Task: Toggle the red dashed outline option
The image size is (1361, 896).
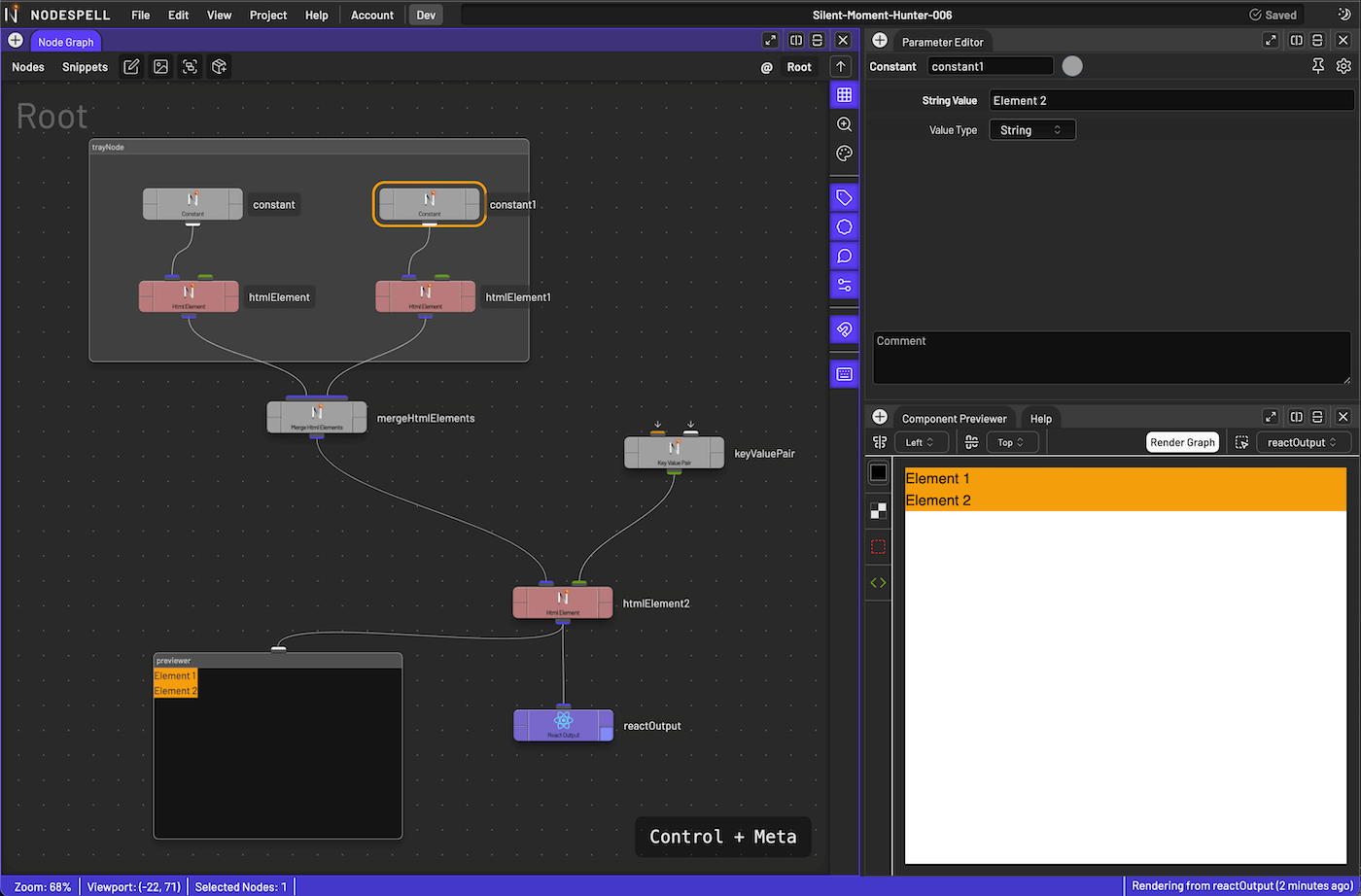Action: point(878,546)
